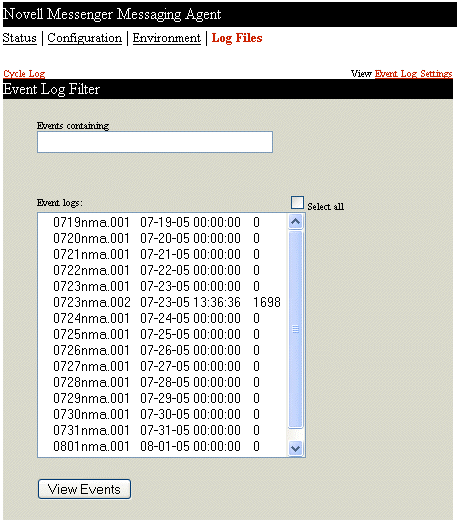Viewport: 457px width, 523px height.
Task: Select log 0801nma.001 in the list
Action: click(162, 446)
